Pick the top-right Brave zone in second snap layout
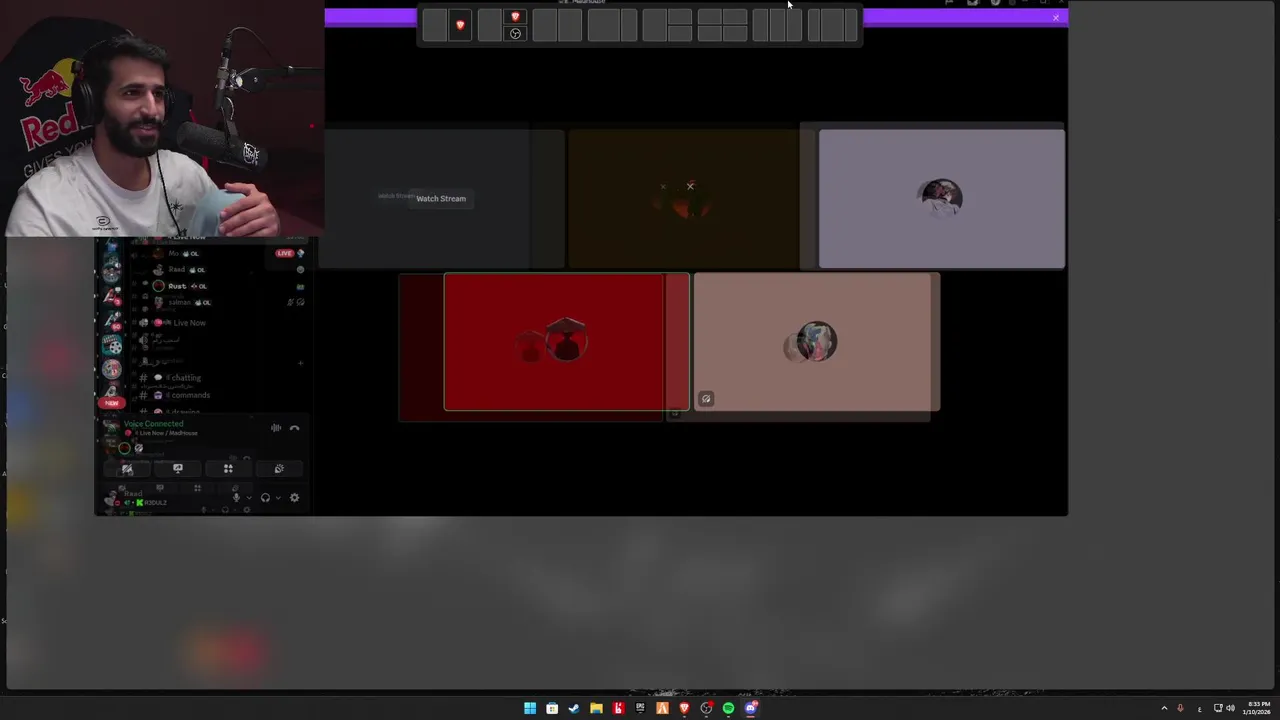Screen dimensions: 1280x720 (515, 16)
